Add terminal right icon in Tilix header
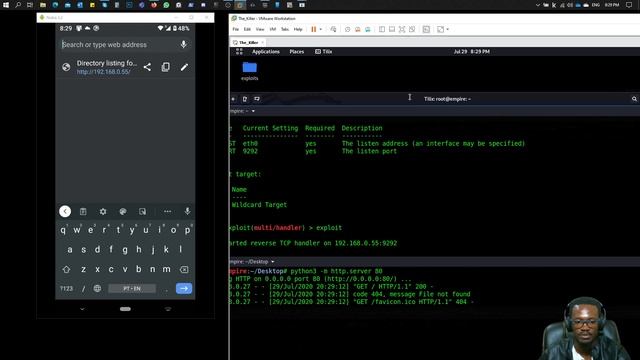 click(244, 99)
